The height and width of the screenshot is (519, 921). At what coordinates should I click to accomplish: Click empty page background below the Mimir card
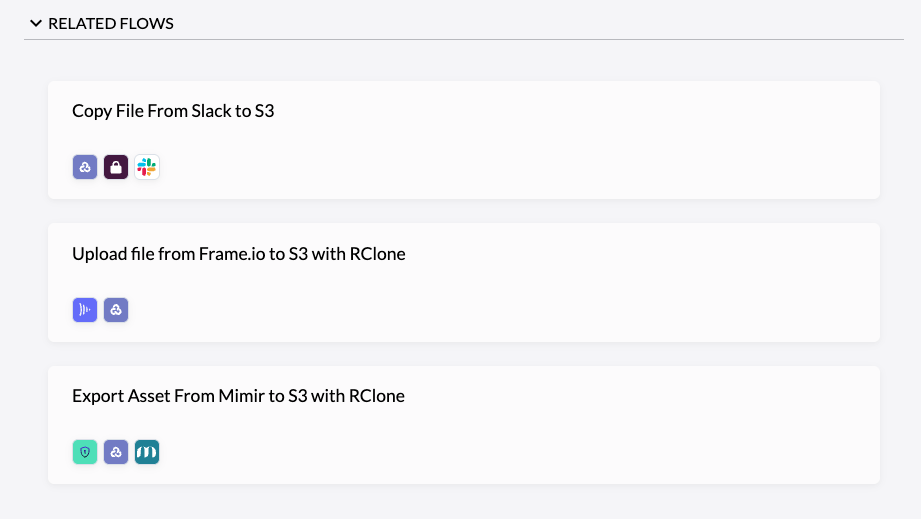pos(464,503)
